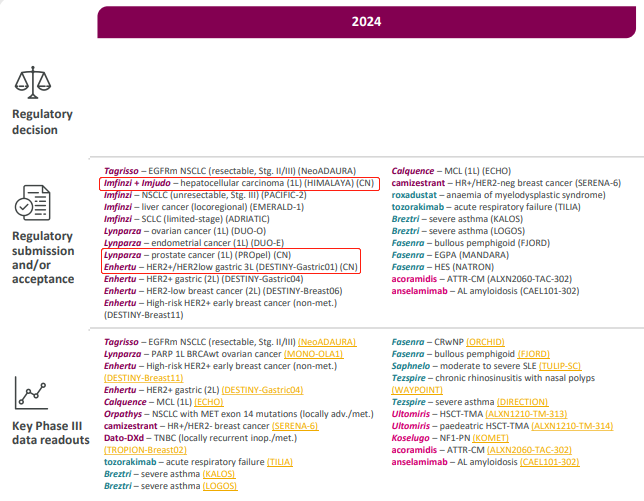This screenshot has height=501, width=644.
Task: Click Tezspire chronic rhinosinusitis with nasal polyps text
Action: click(x=493, y=378)
